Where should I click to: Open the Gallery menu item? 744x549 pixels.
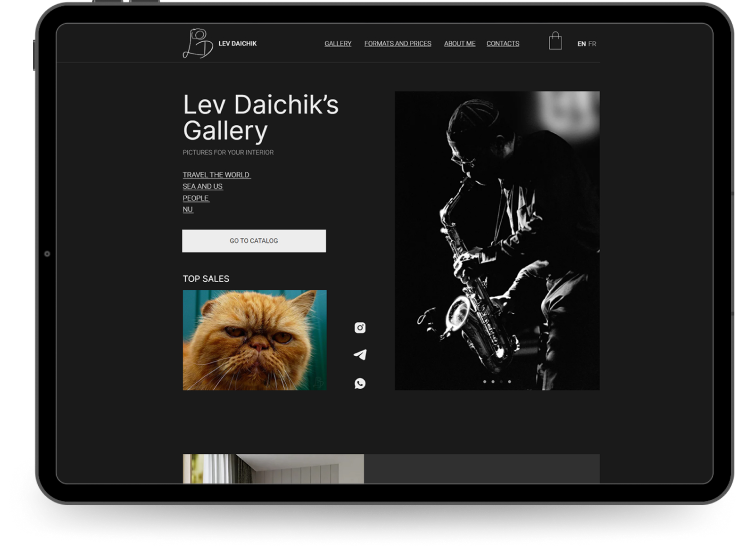point(338,44)
